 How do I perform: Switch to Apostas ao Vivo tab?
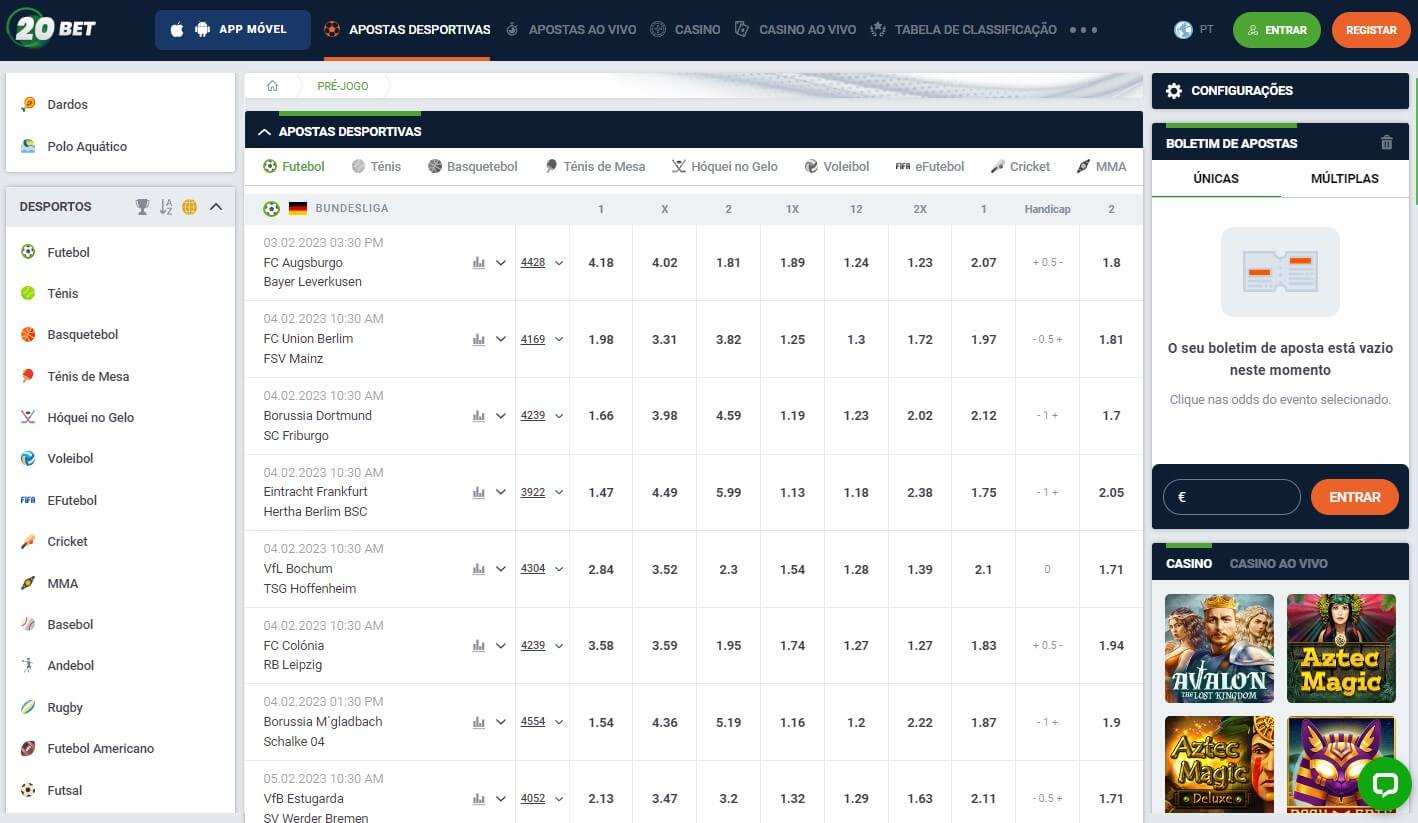pos(571,30)
